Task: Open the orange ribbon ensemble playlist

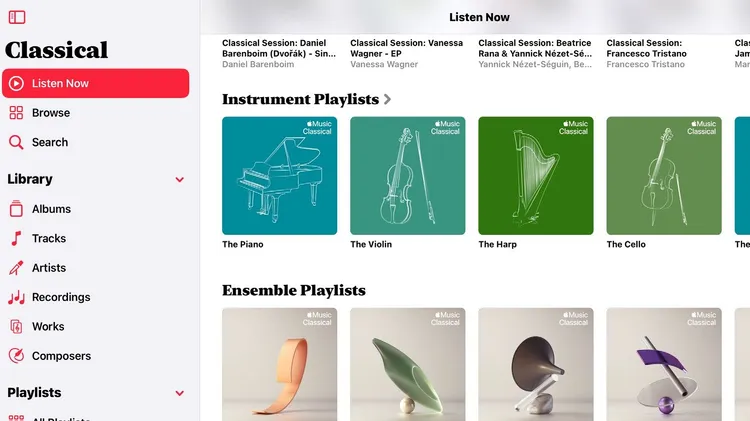Action: [x=279, y=365]
